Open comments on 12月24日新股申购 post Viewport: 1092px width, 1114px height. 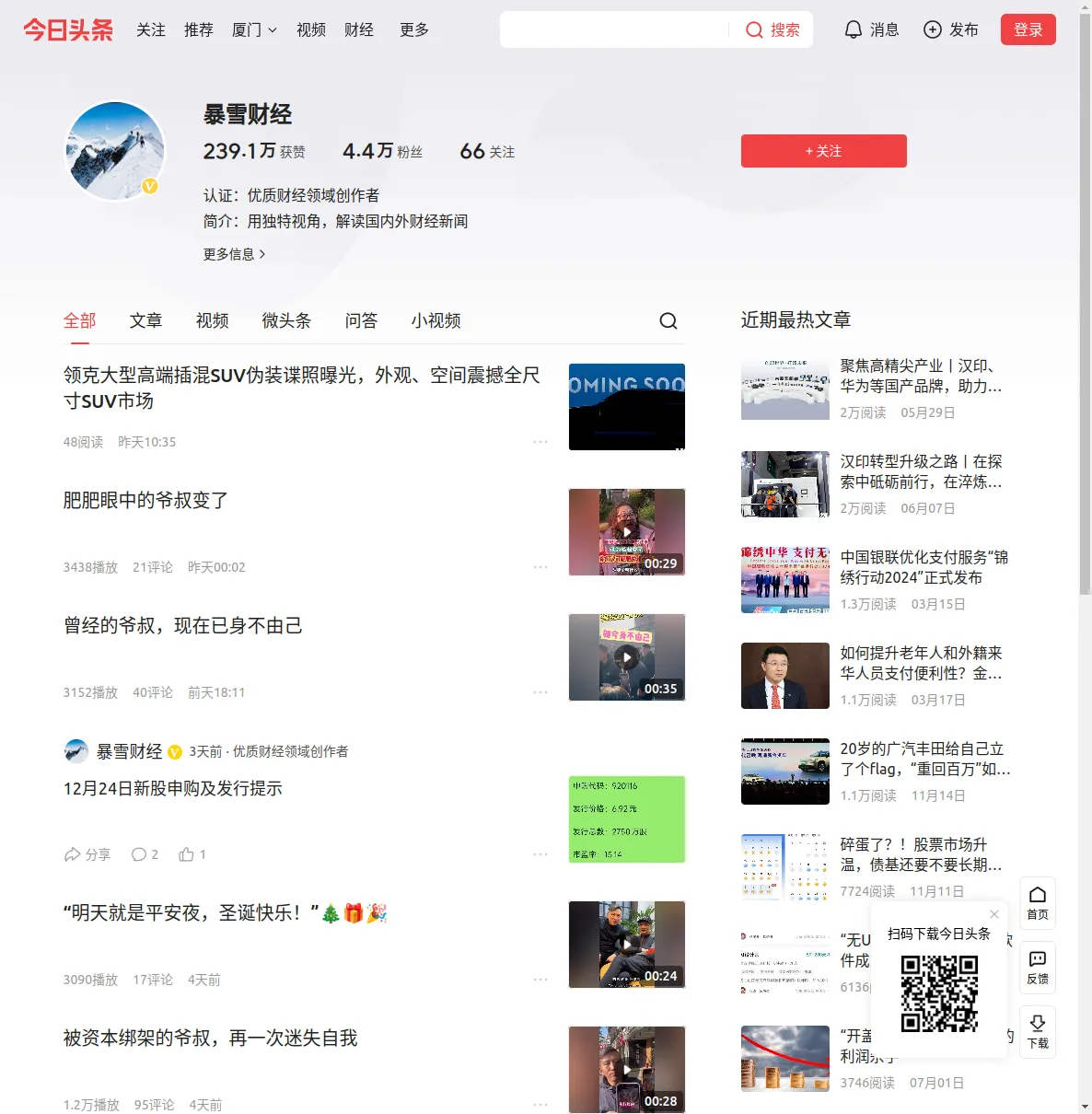145,854
